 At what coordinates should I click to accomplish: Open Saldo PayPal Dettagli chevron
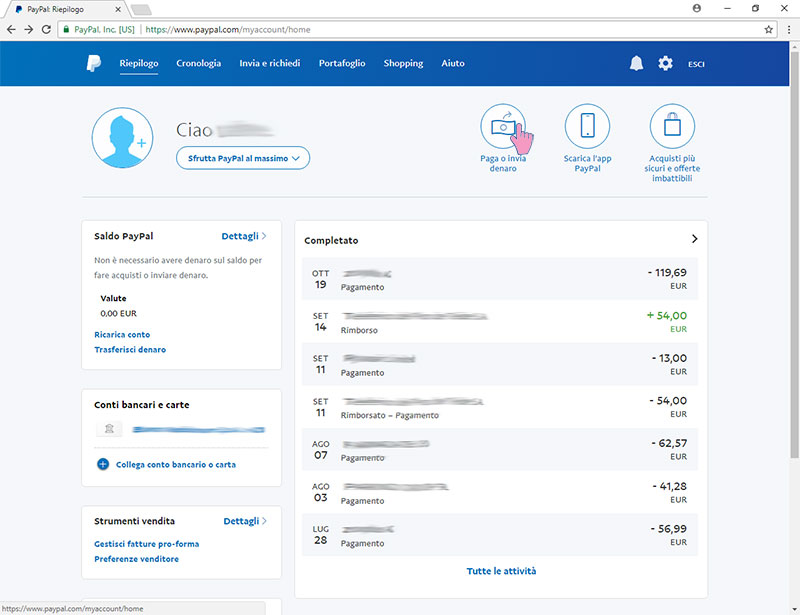(x=264, y=236)
